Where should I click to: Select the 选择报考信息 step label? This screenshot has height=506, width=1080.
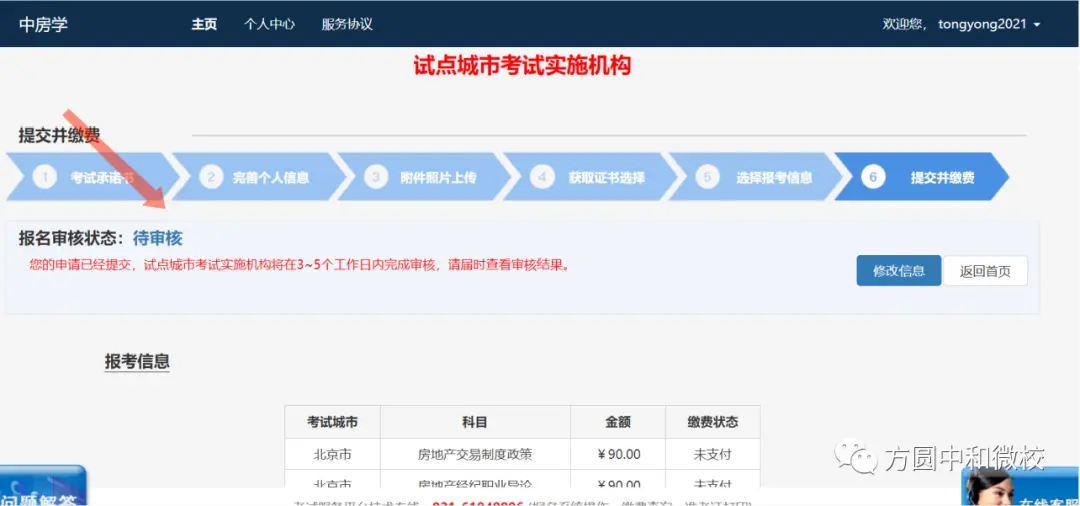click(774, 178)
